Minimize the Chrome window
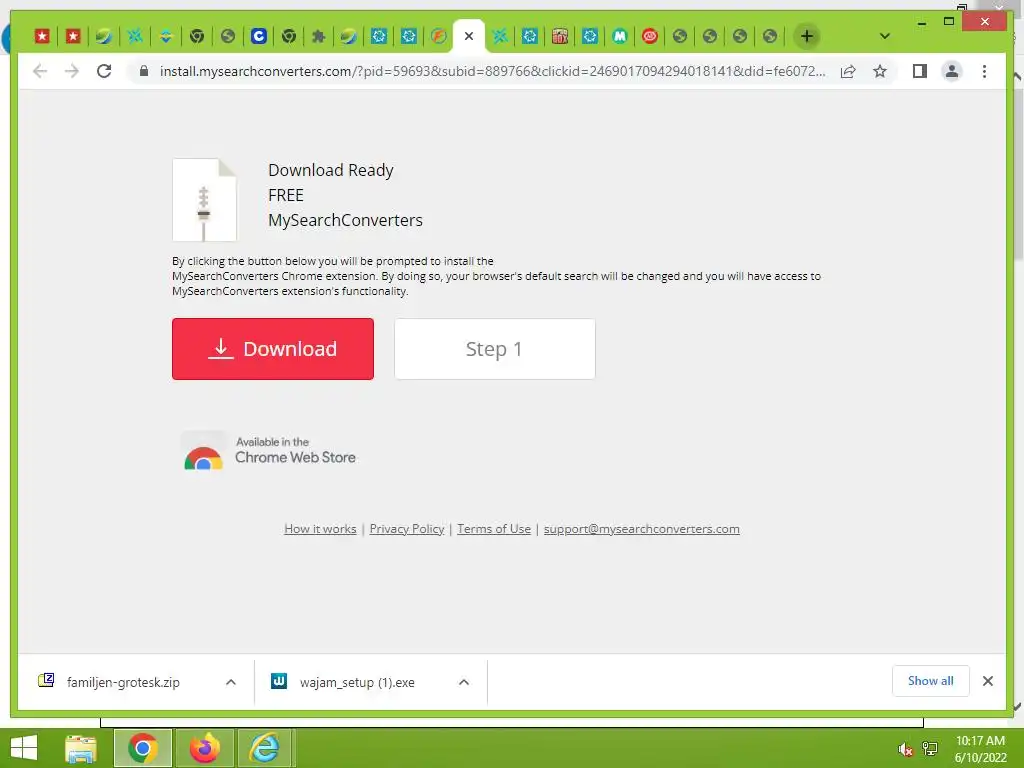Viewport: 1024px width, 768px height. point(921,22)
